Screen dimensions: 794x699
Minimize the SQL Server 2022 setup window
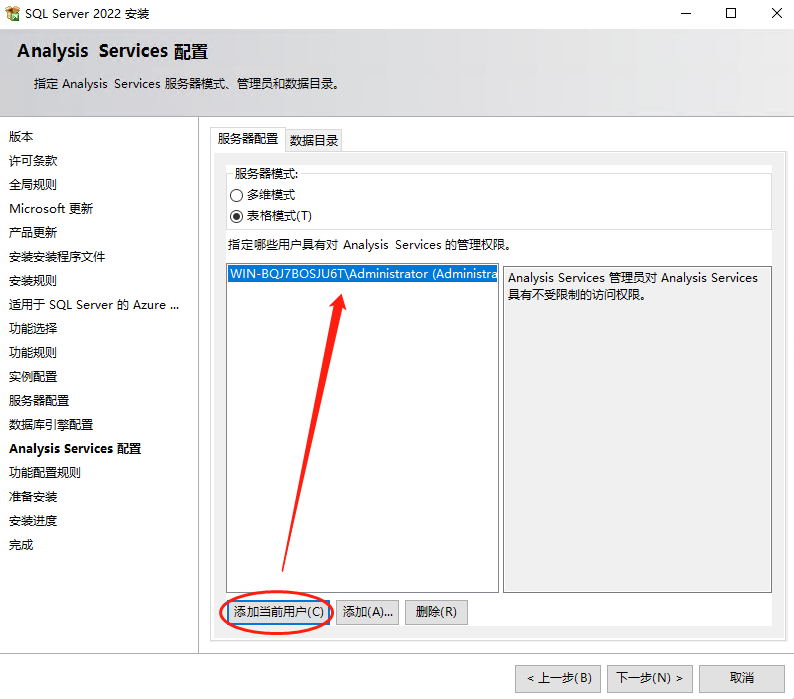pos(686,14)
